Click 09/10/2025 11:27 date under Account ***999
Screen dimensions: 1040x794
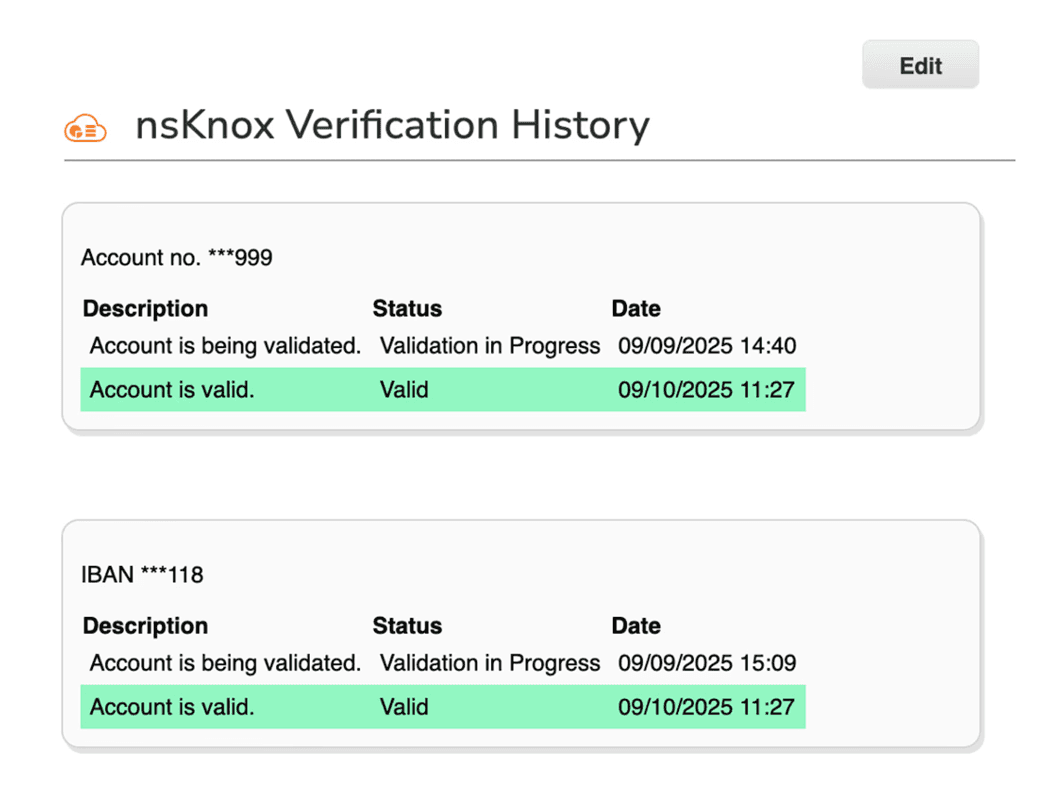click(x=706, y=389)
